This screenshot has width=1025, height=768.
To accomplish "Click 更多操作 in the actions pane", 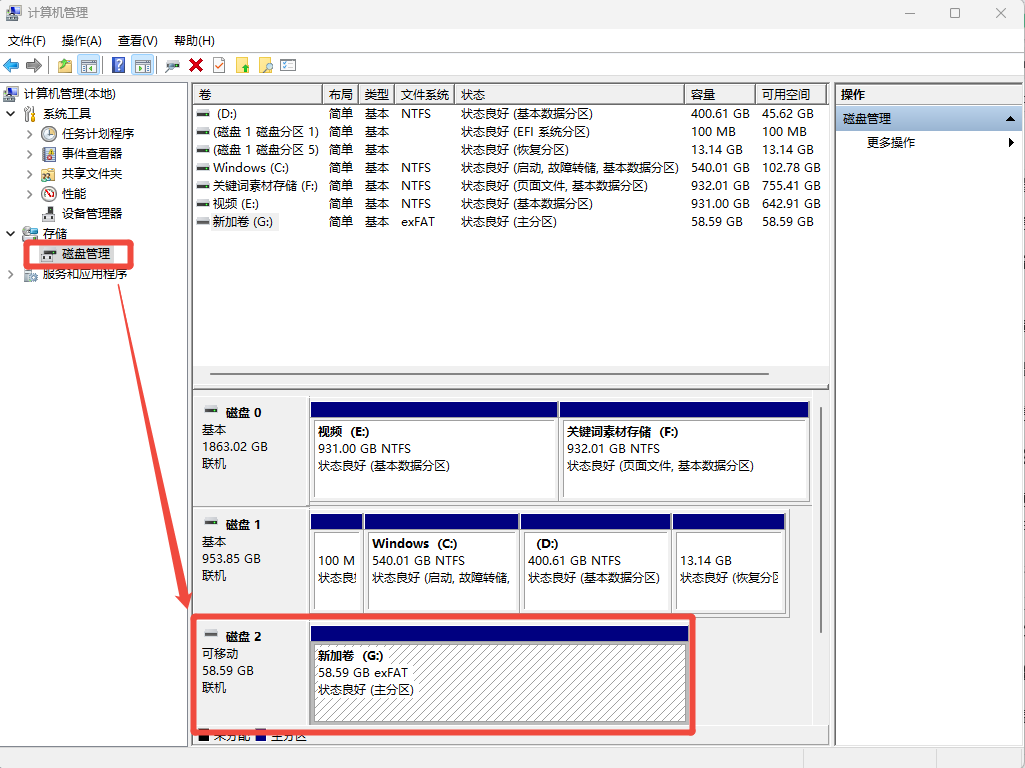I will 890,143.
